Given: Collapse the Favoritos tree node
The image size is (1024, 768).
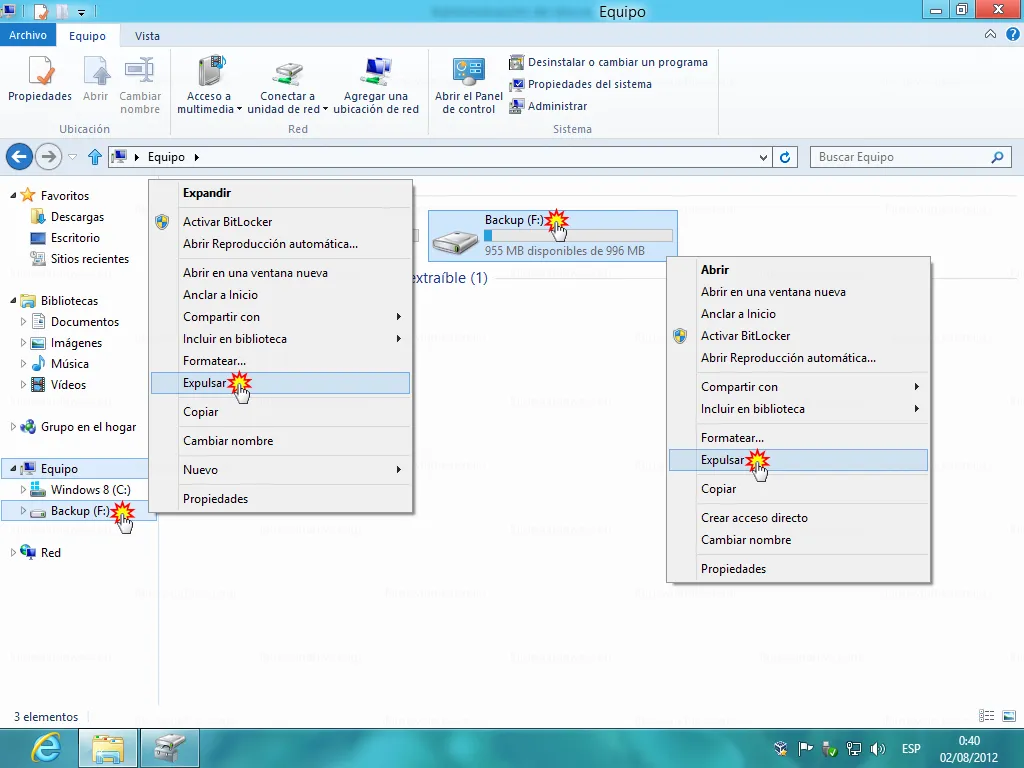Looking at the screenshot, I should click(13, 195).
